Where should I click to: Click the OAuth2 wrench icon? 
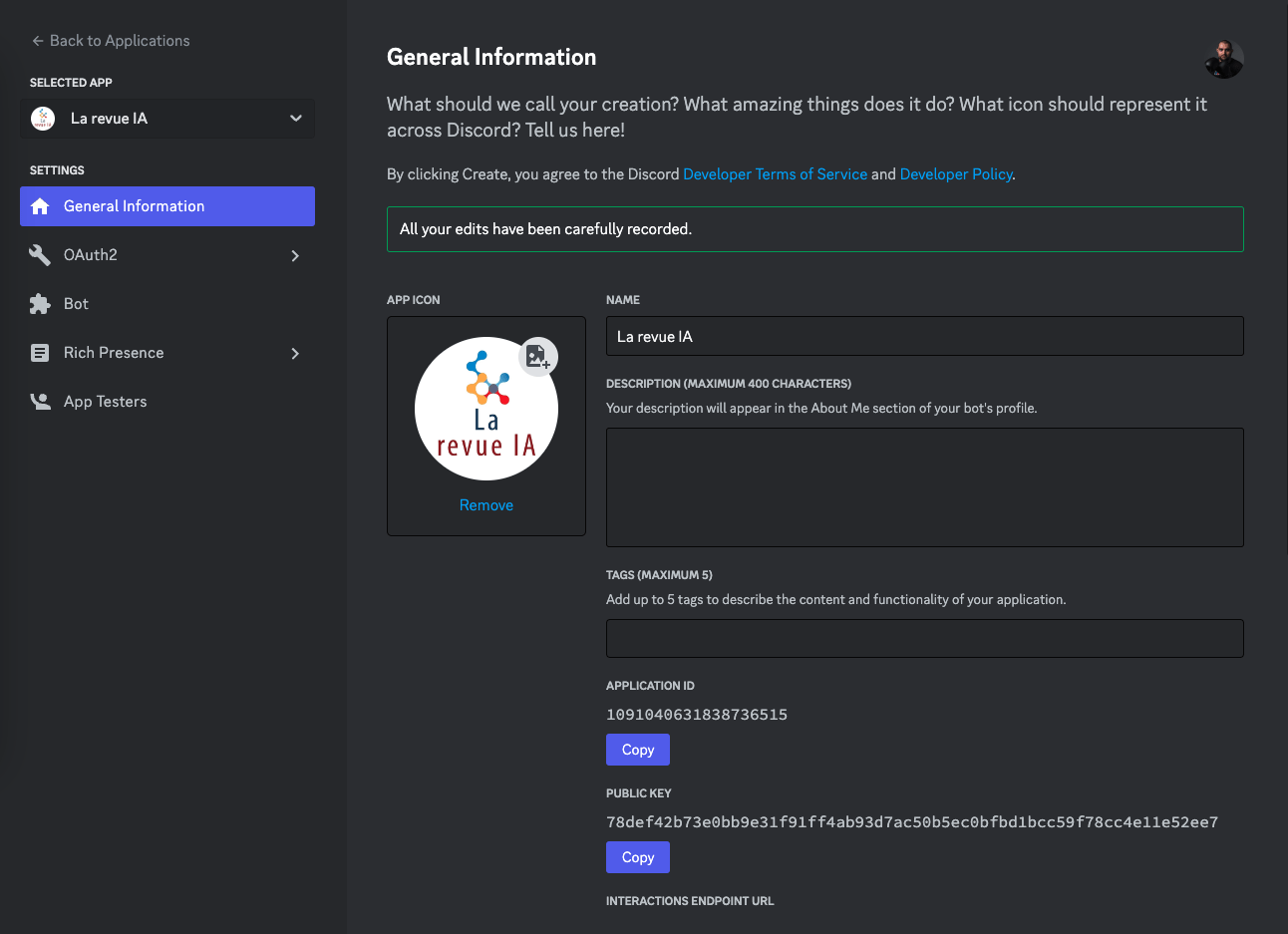pos(41,254)
